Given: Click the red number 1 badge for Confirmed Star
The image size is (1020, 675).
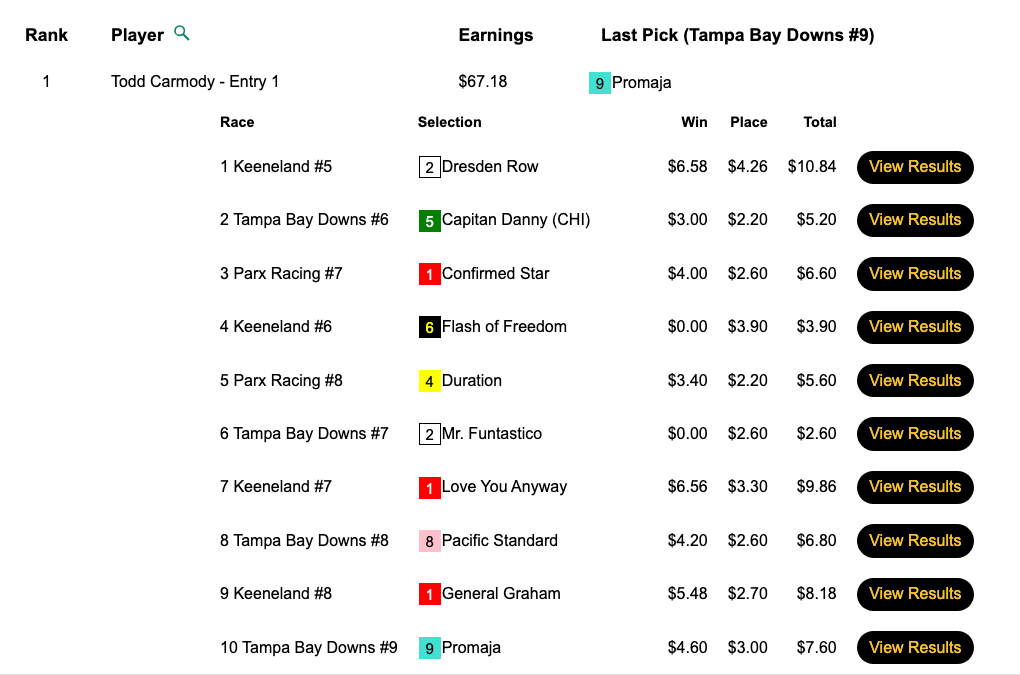Looking at the screenshot, I should [x=429, y=274].
